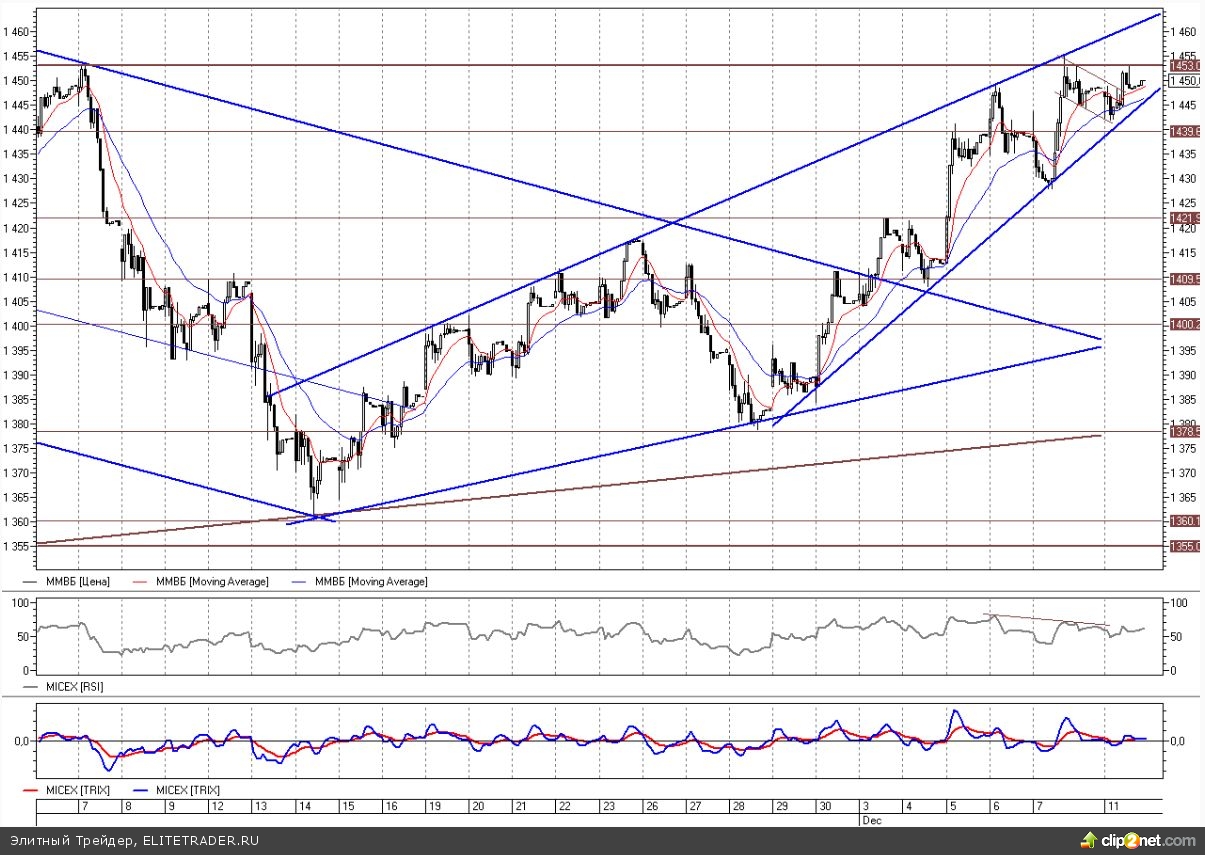Select the ММВБ [Цена] legend entry
This screenshot has height=855, width=1205.
pos(76,581)
